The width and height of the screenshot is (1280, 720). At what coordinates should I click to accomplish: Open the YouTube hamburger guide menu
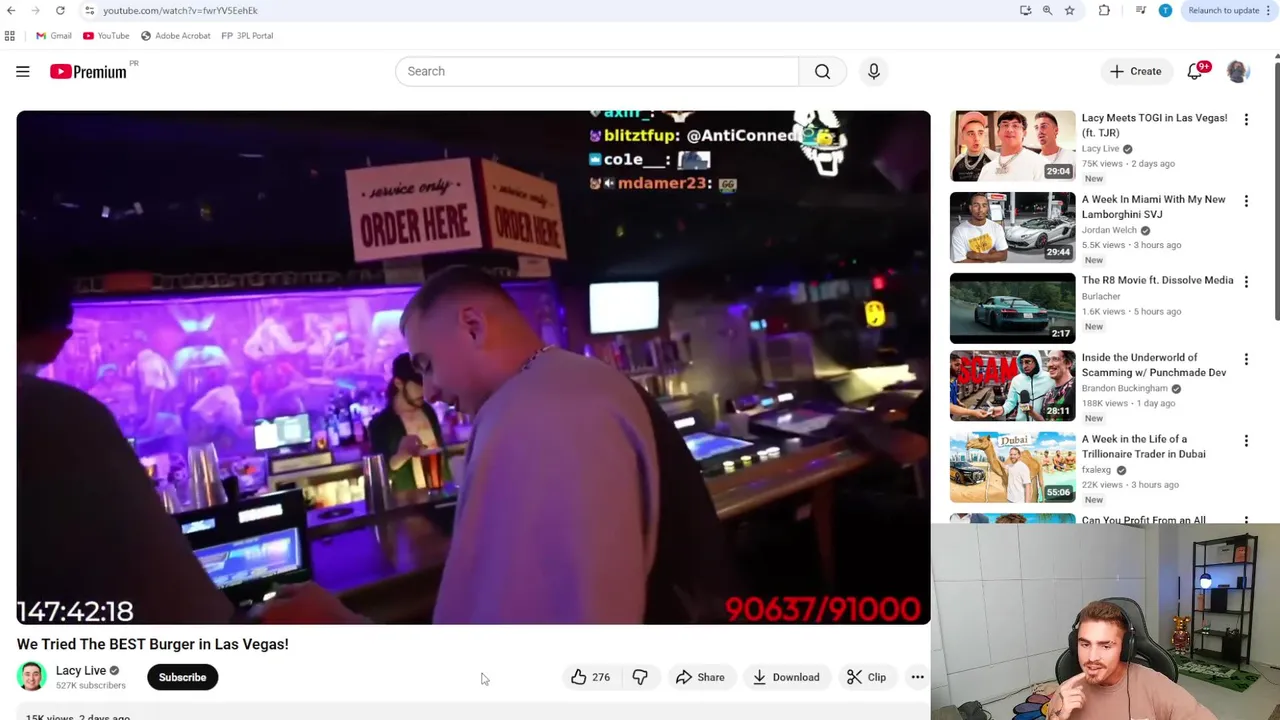(x=23, y=71)
